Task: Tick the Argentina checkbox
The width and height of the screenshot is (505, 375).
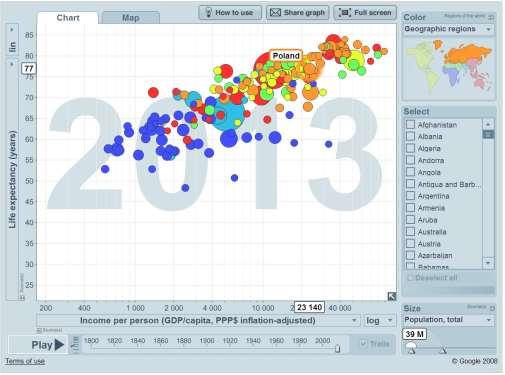Action: coord(410,196)
